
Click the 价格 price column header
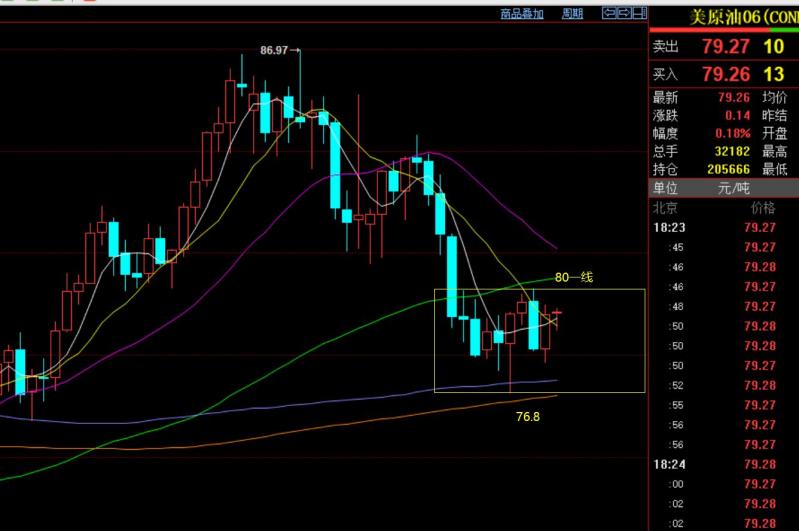[763, 208]
